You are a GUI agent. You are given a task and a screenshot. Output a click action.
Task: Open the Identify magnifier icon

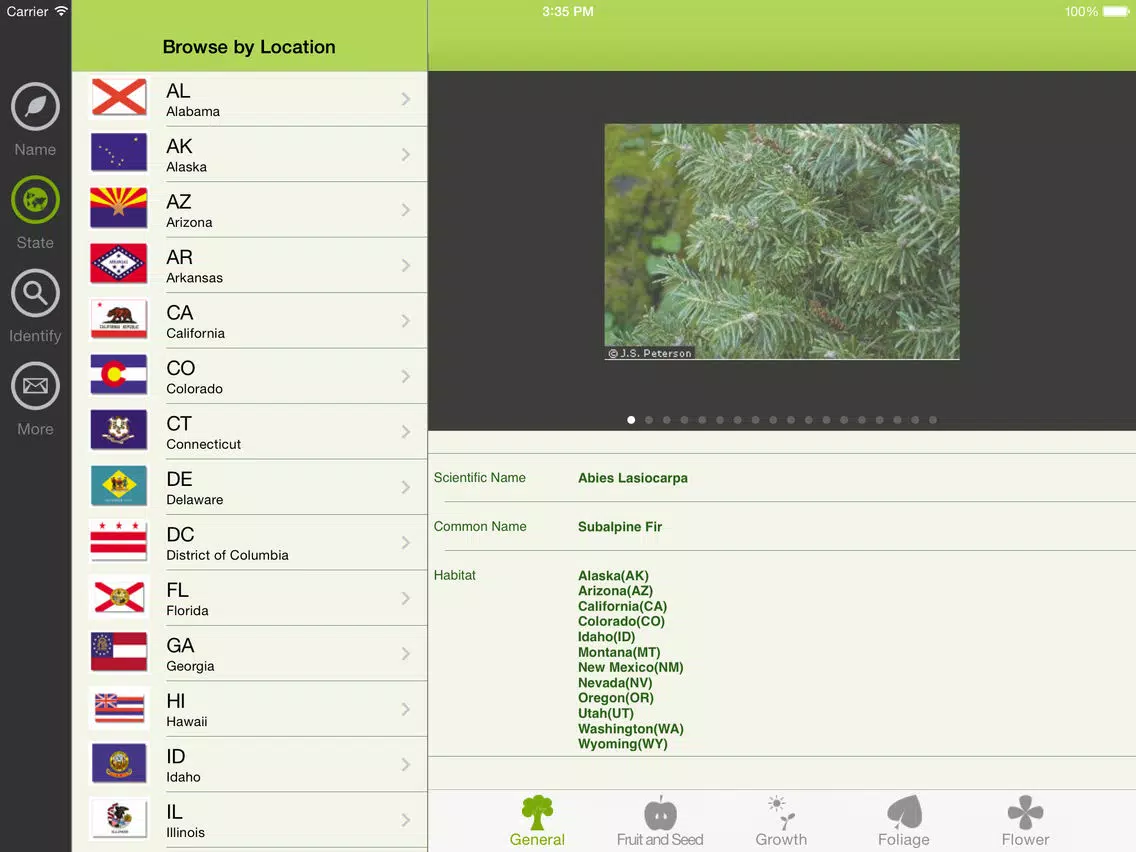tap(35, 293)
